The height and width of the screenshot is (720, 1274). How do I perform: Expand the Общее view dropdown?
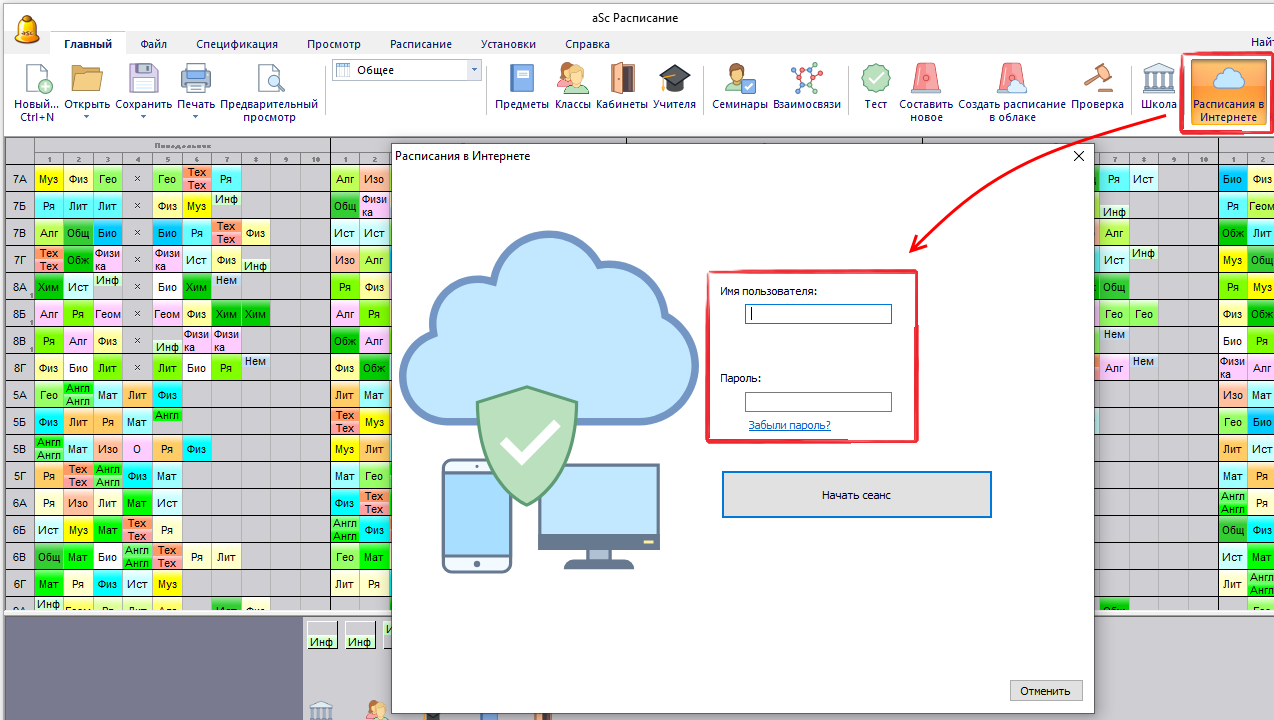[x=474, y=70]
